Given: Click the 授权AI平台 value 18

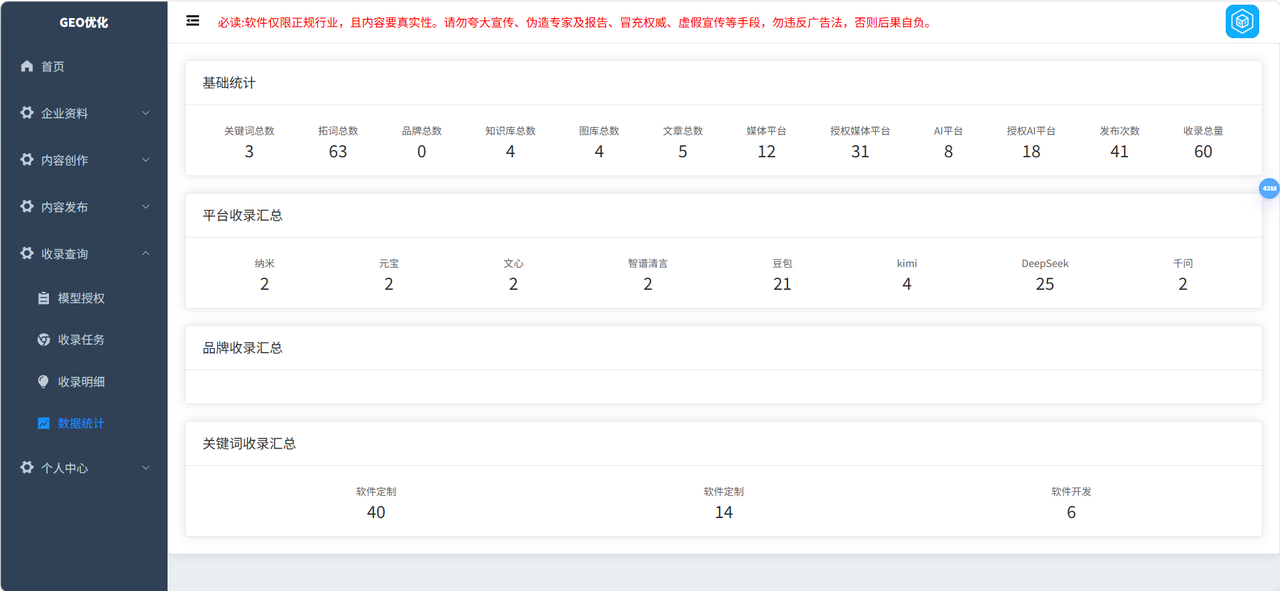Looking at the screenshot, I should coord(1031,152).
